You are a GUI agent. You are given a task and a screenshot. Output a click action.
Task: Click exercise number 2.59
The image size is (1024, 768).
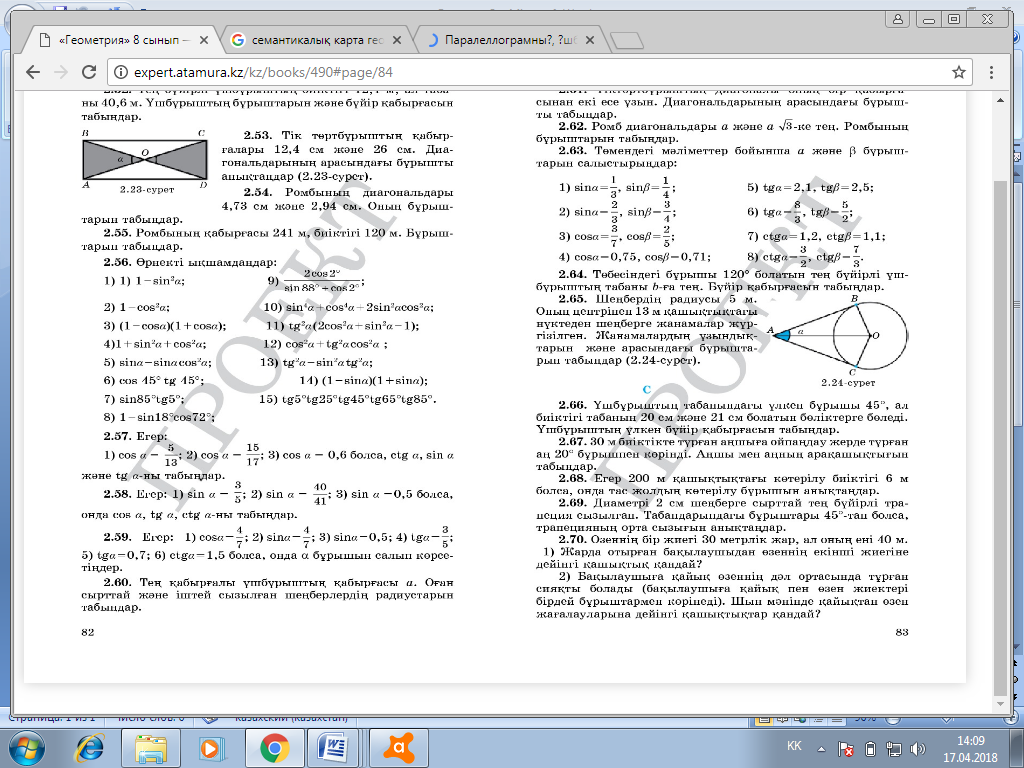pos(117,537)
